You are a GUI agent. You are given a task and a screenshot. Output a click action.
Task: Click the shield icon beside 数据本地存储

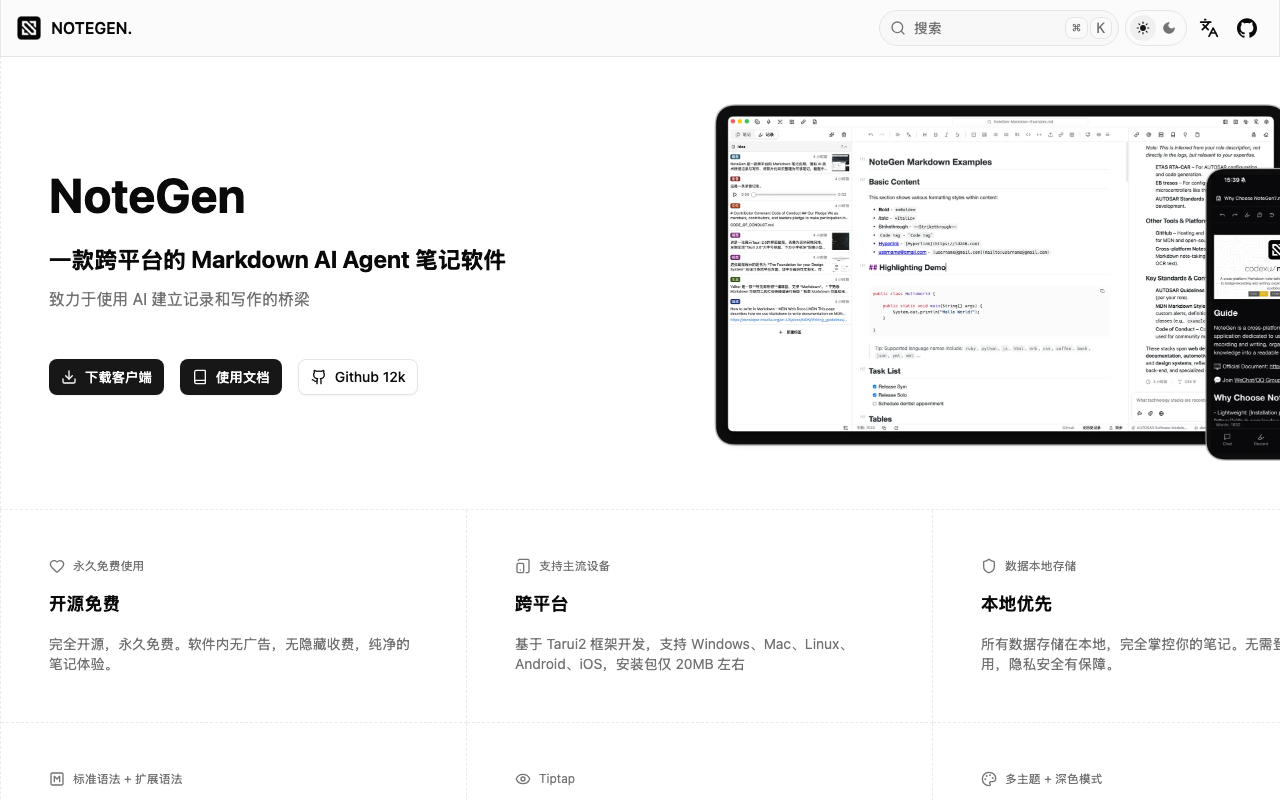coord(989,566)
